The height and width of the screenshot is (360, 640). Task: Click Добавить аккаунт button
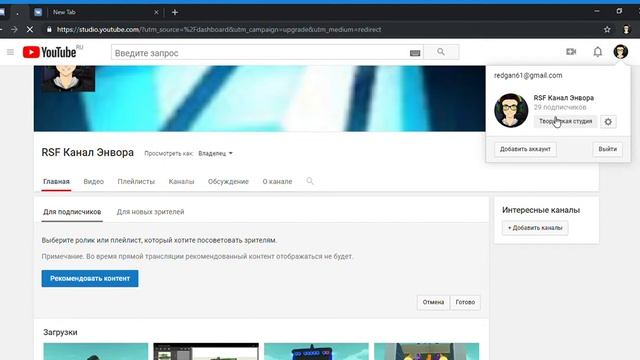(x=525, y=149)
